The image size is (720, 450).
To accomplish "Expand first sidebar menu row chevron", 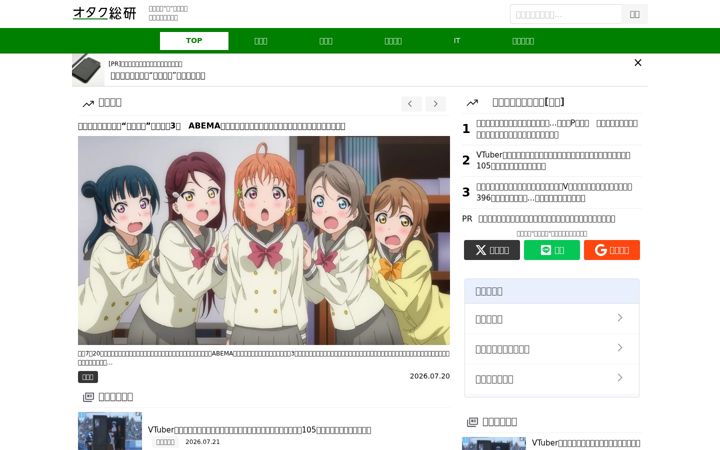I will [620, 318].
